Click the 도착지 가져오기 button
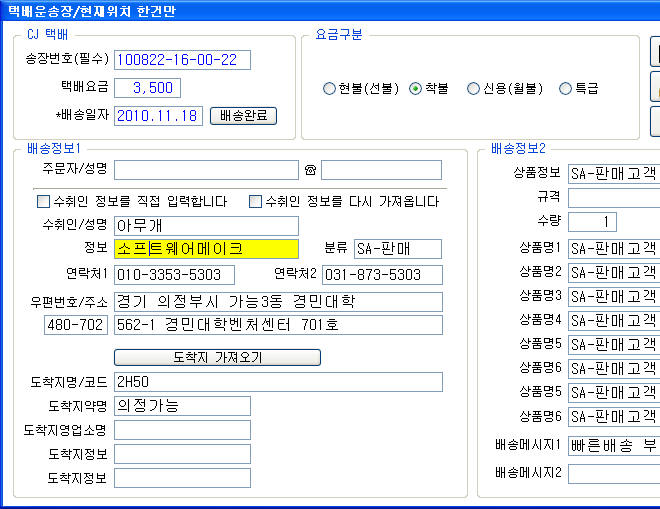Viewport: 660px width, 509px height. (x=217, y=357)
